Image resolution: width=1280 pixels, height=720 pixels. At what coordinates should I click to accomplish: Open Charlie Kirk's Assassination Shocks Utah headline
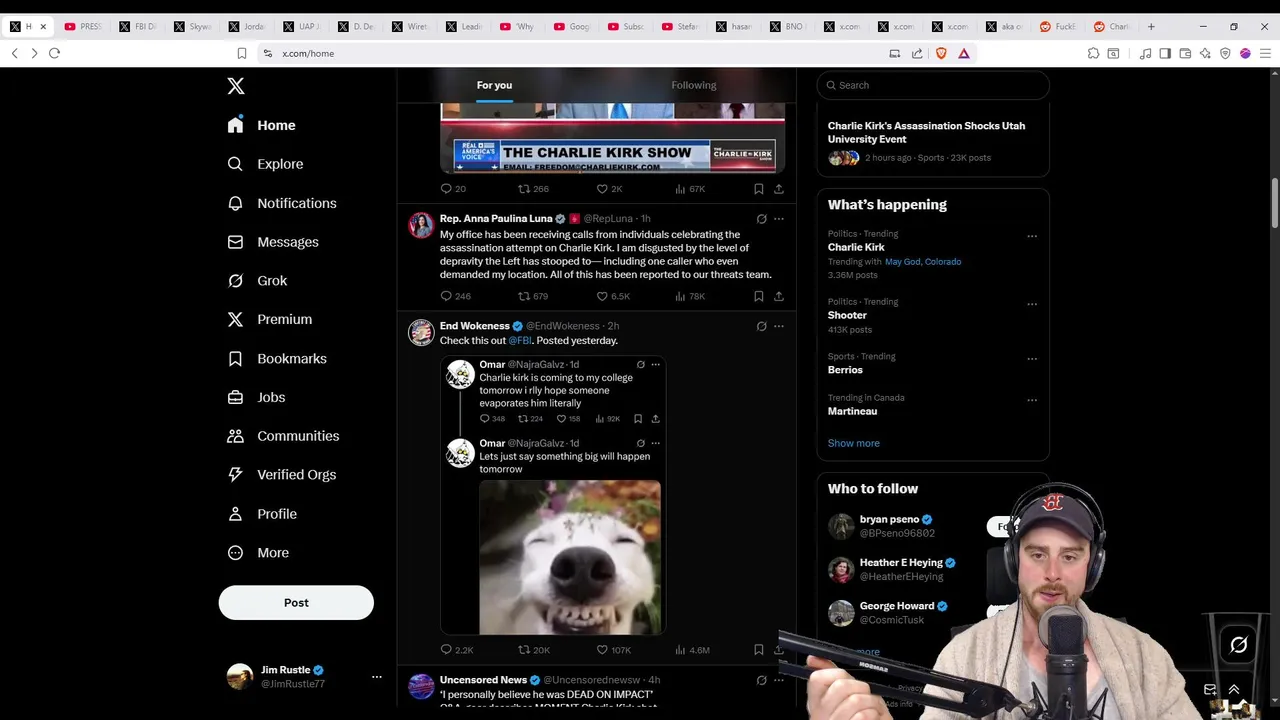click(x=926, y=133)
